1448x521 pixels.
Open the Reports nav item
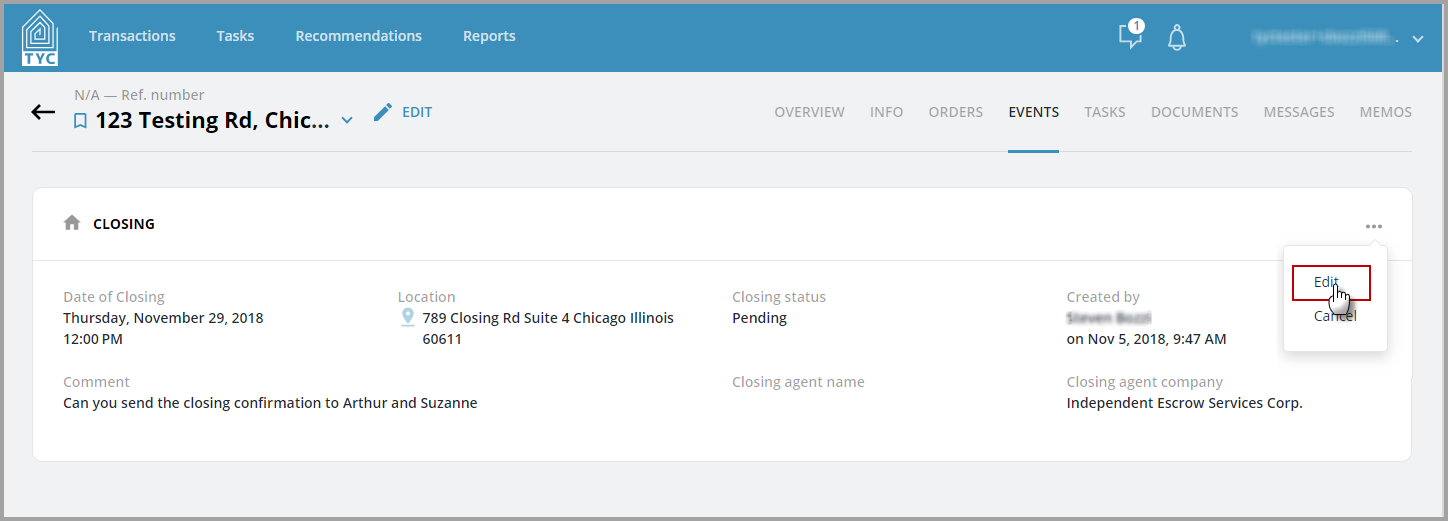(489, 36)
